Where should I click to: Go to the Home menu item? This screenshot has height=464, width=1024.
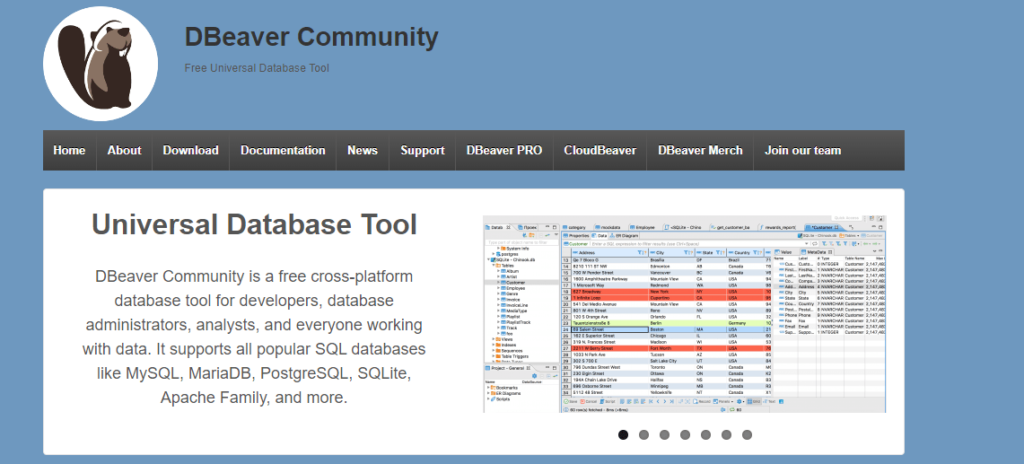69,150
